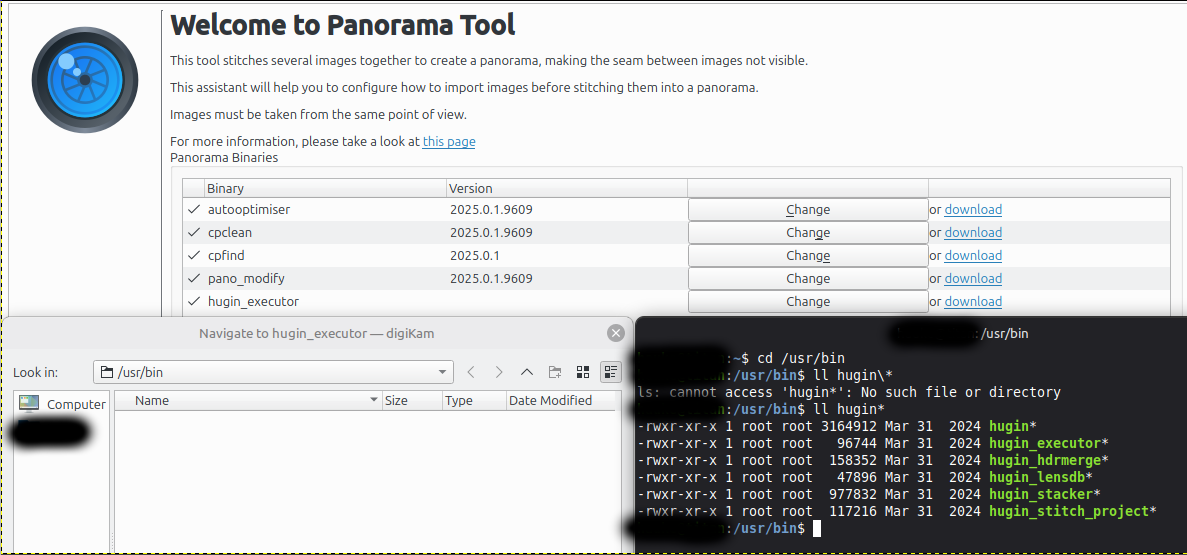Click the Computer icon in sidebar
Image resolution: width=1187 pixels, height=555 pixels.
(x=30, y=403)
